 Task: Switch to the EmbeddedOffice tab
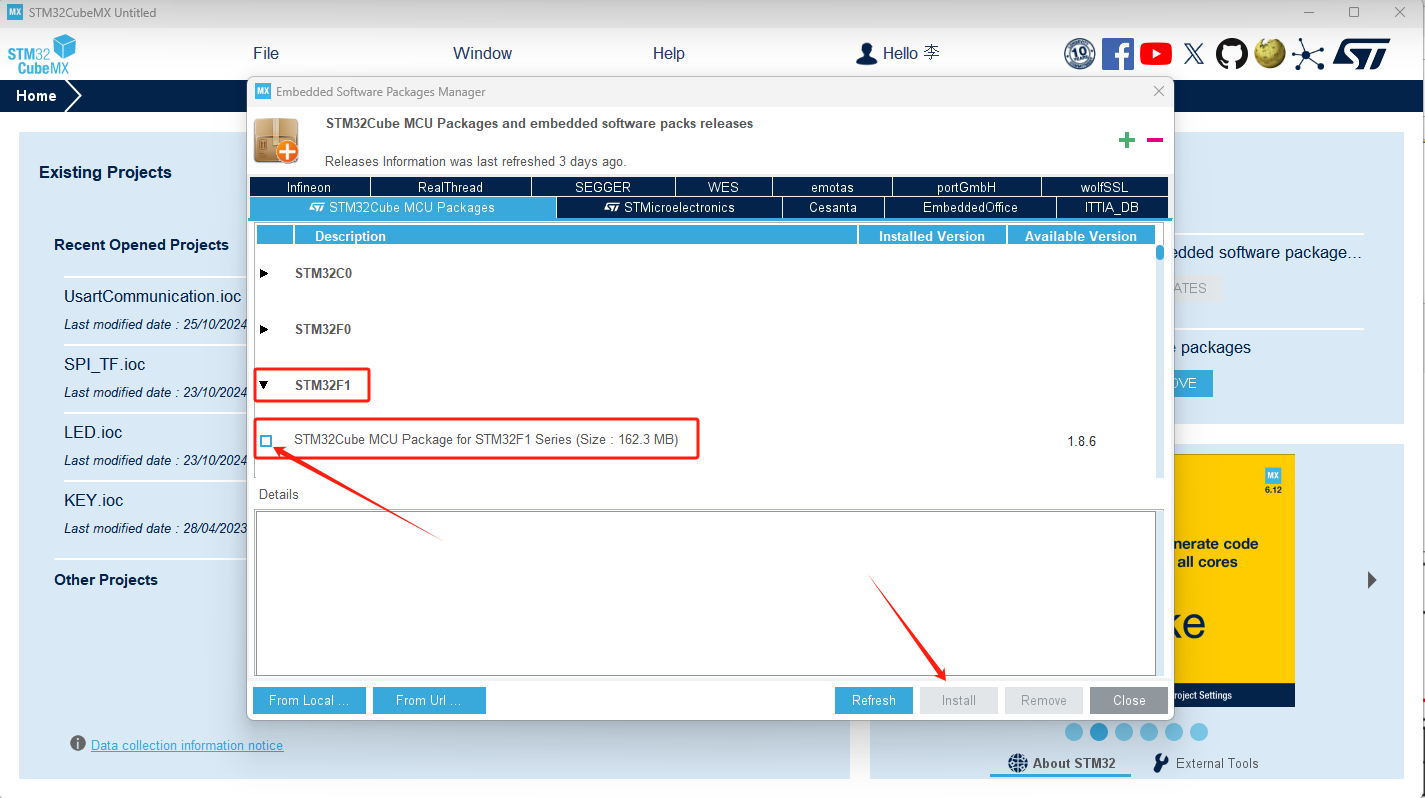tap(970, 208)
